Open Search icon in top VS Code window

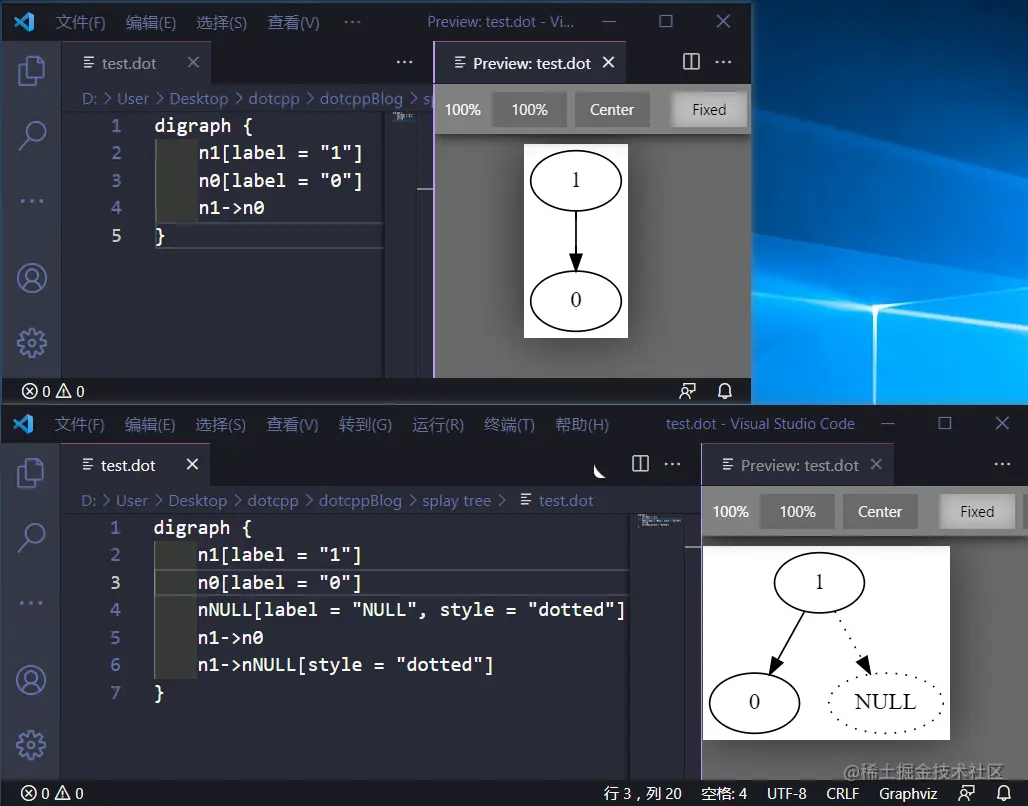tap(31, 136)
